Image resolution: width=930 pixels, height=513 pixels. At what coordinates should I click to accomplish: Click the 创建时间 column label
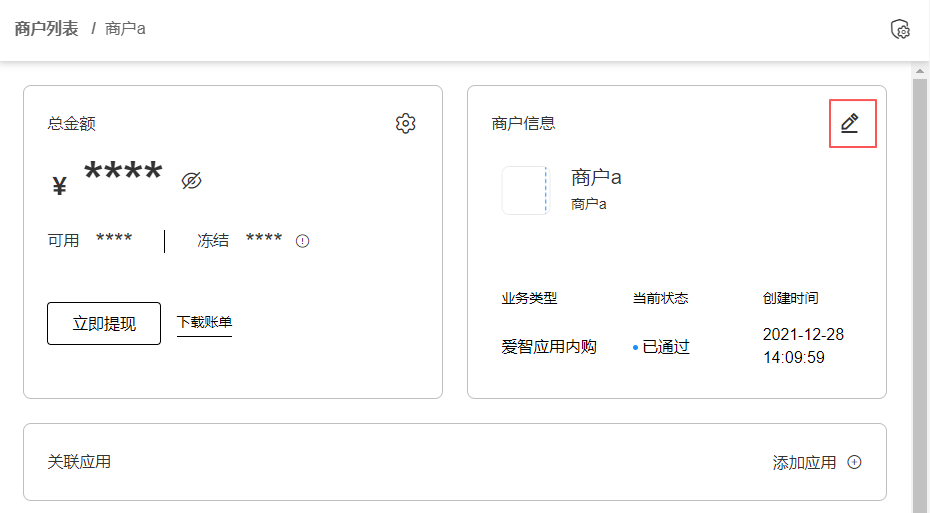(x=791, y=298)
